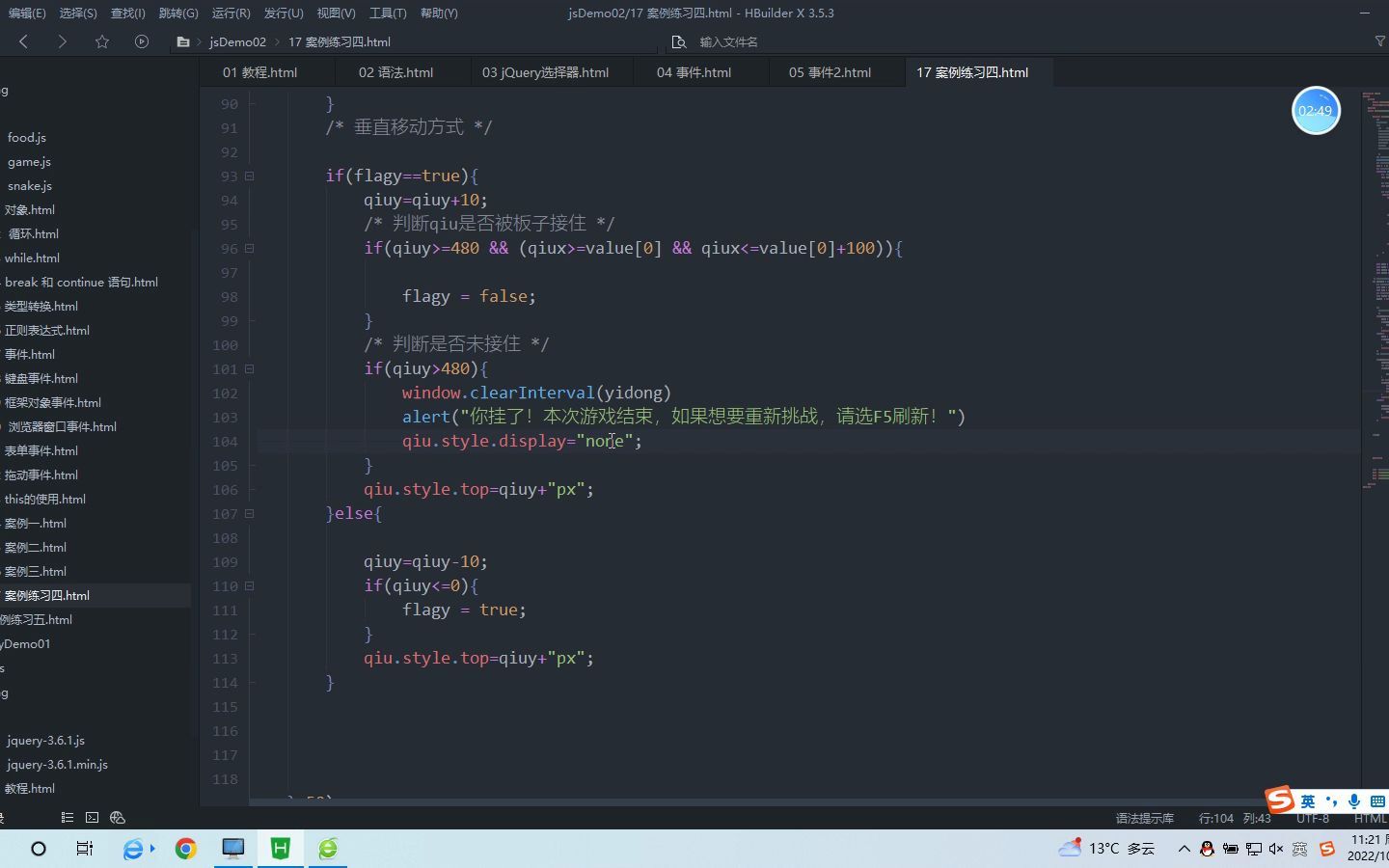Launch Internet Explorer from taskbar
Viewport: 1389px width, 868px height.
(x=134, y=849)
